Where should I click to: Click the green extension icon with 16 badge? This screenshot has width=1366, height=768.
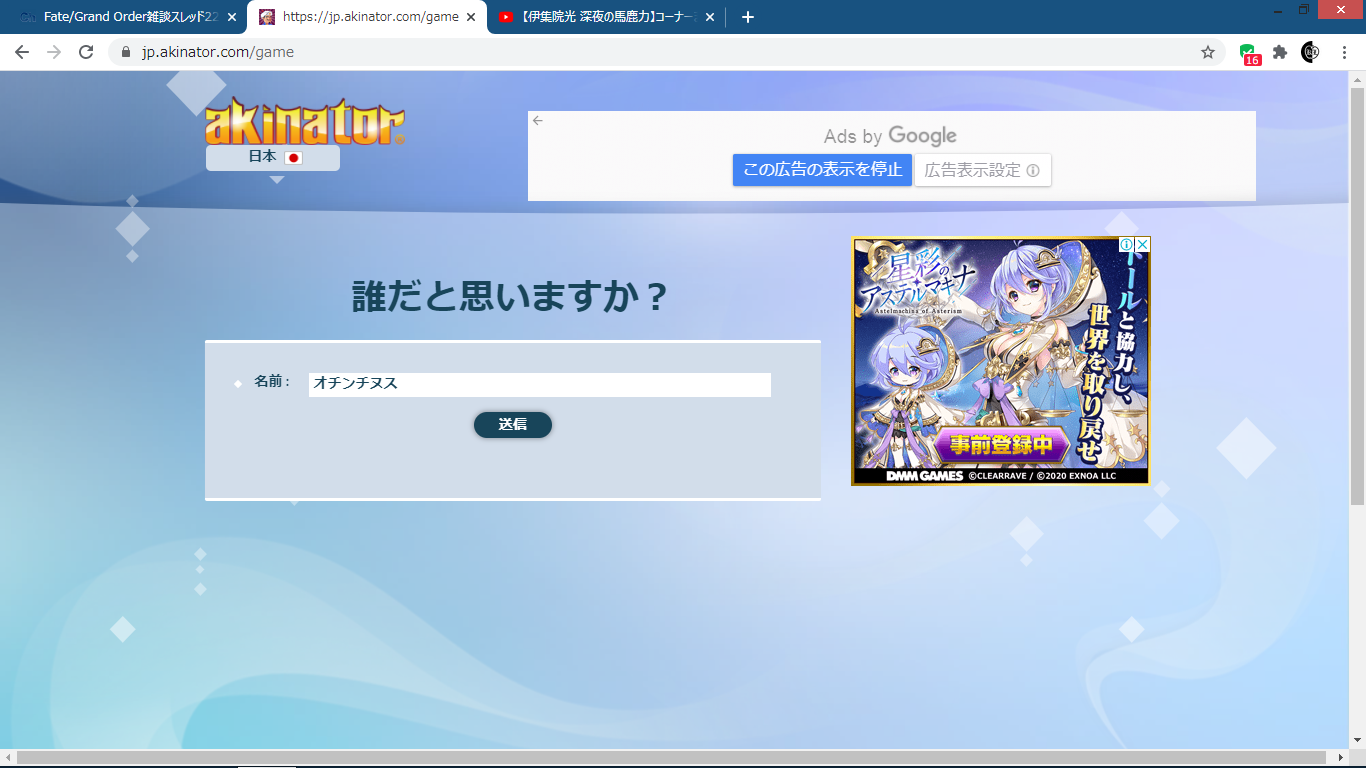click(1248, 53)
